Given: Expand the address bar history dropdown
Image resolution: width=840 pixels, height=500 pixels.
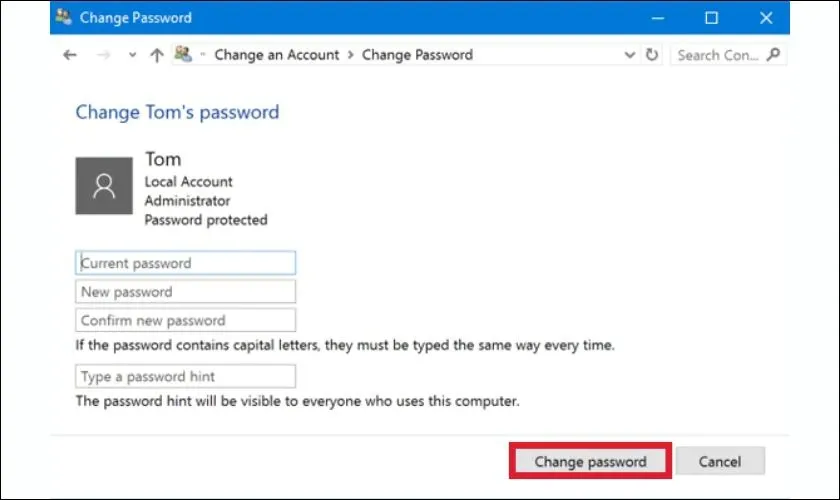Looking at the screenshot, I should [x=628, y=55].
